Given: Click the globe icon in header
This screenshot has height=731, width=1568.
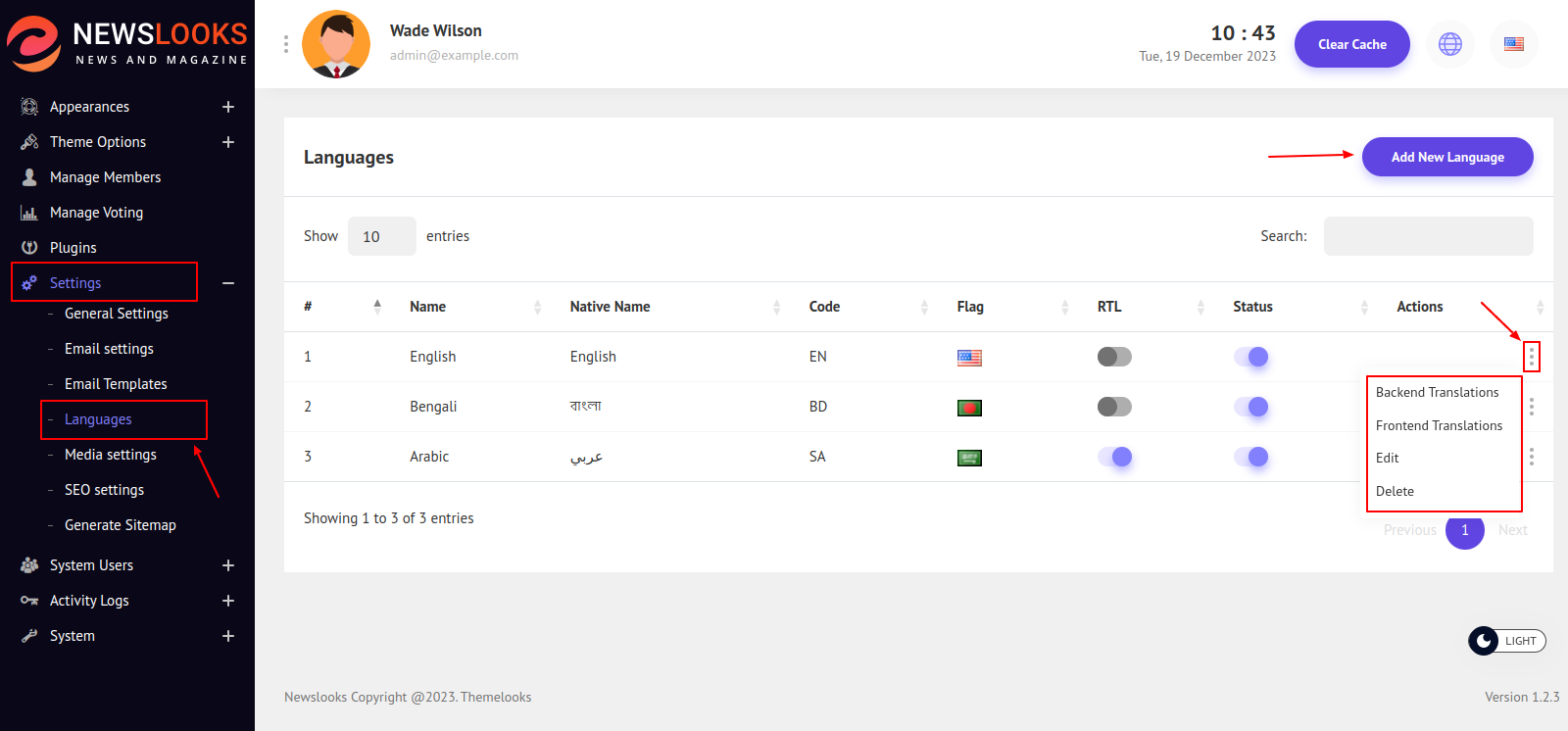Looking at the screenshot, I should (1449, 44).
